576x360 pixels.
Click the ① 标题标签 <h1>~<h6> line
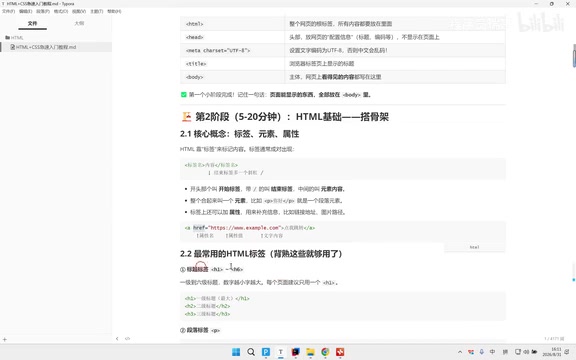click(x=212, y=269)
